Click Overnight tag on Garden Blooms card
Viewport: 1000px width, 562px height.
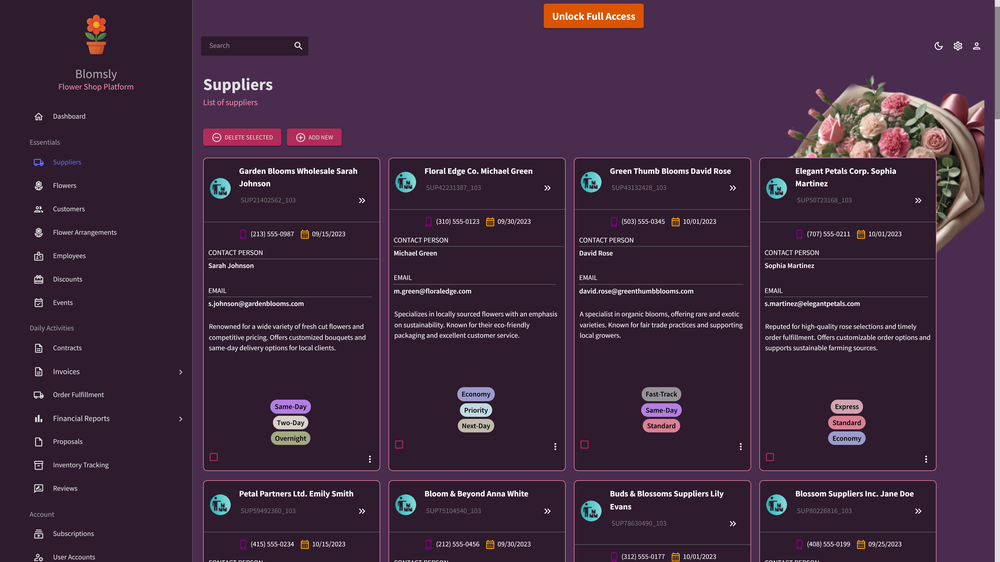coord(290,438)
